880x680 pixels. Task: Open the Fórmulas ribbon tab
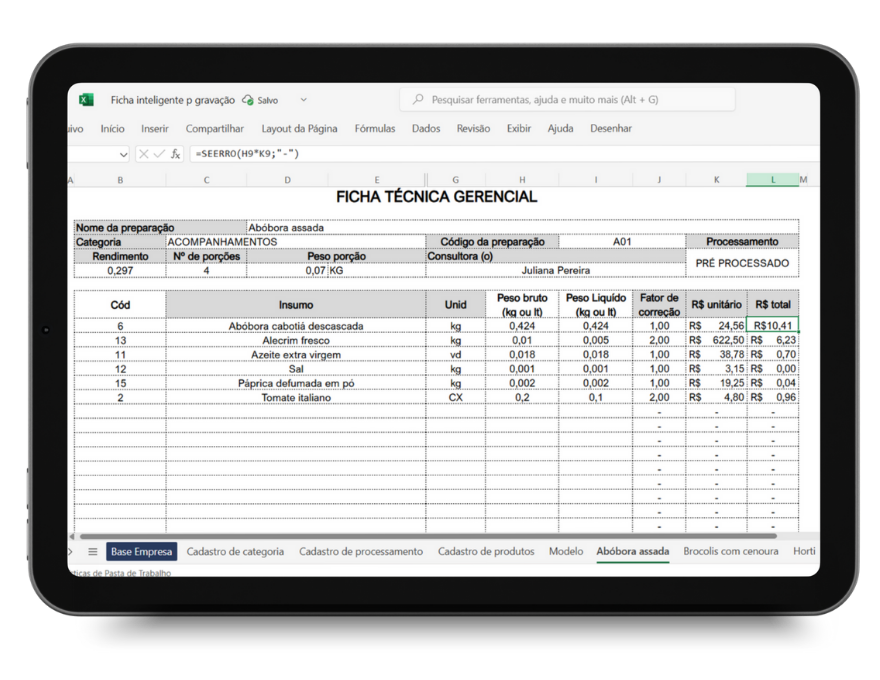point(375,128)
